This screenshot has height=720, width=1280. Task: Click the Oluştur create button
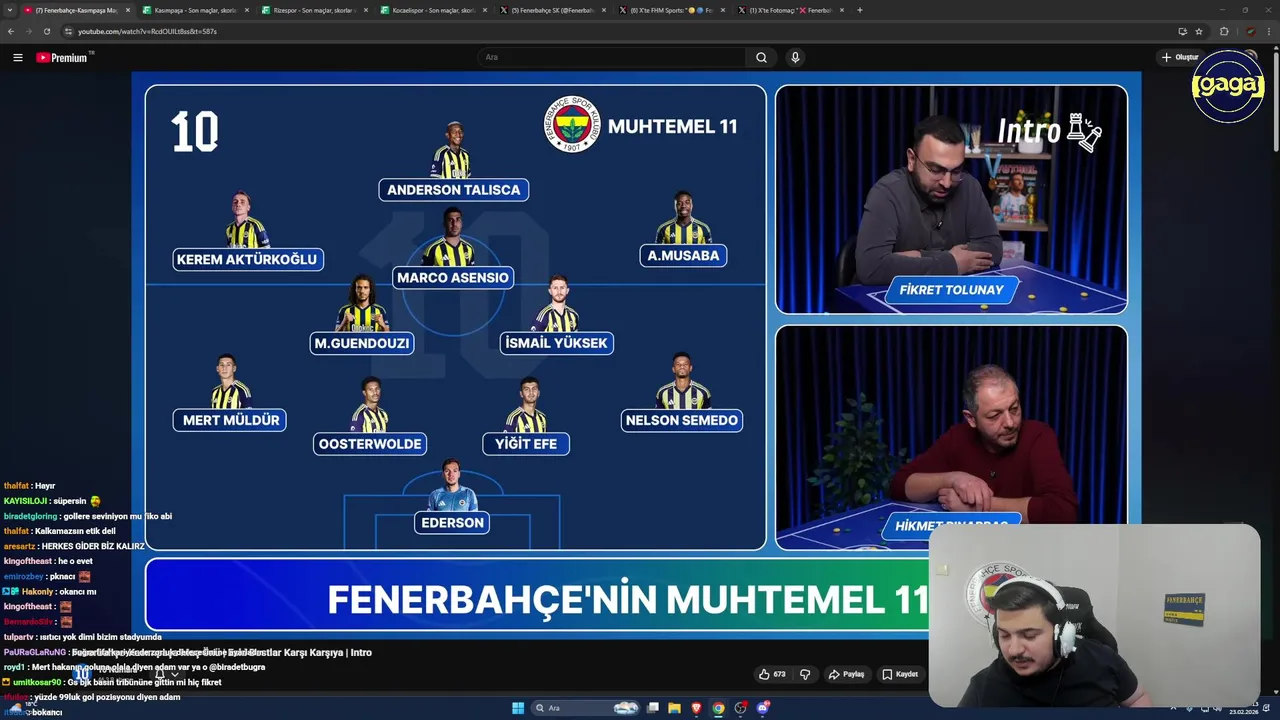tap(1180, 58)
